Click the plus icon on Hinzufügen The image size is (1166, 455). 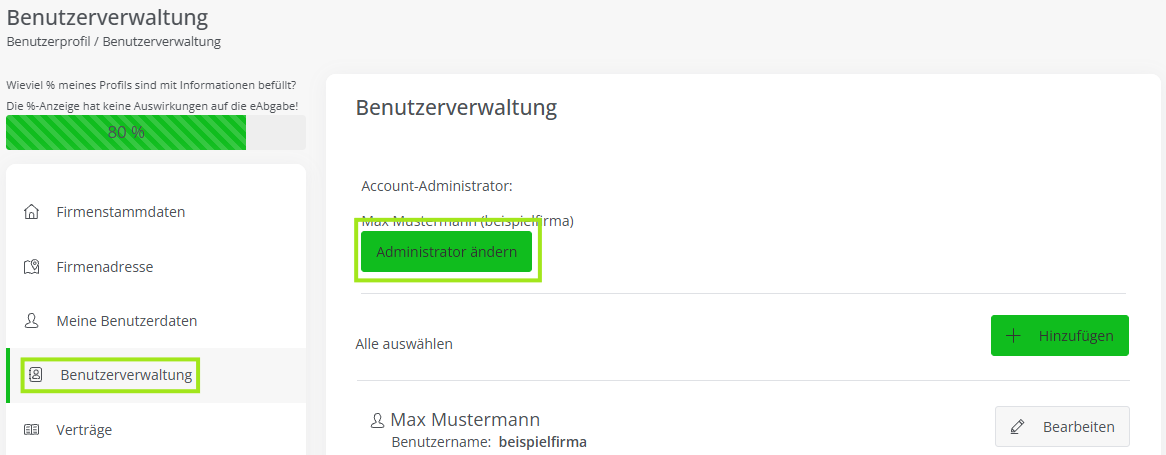(x=1013, y=336)
